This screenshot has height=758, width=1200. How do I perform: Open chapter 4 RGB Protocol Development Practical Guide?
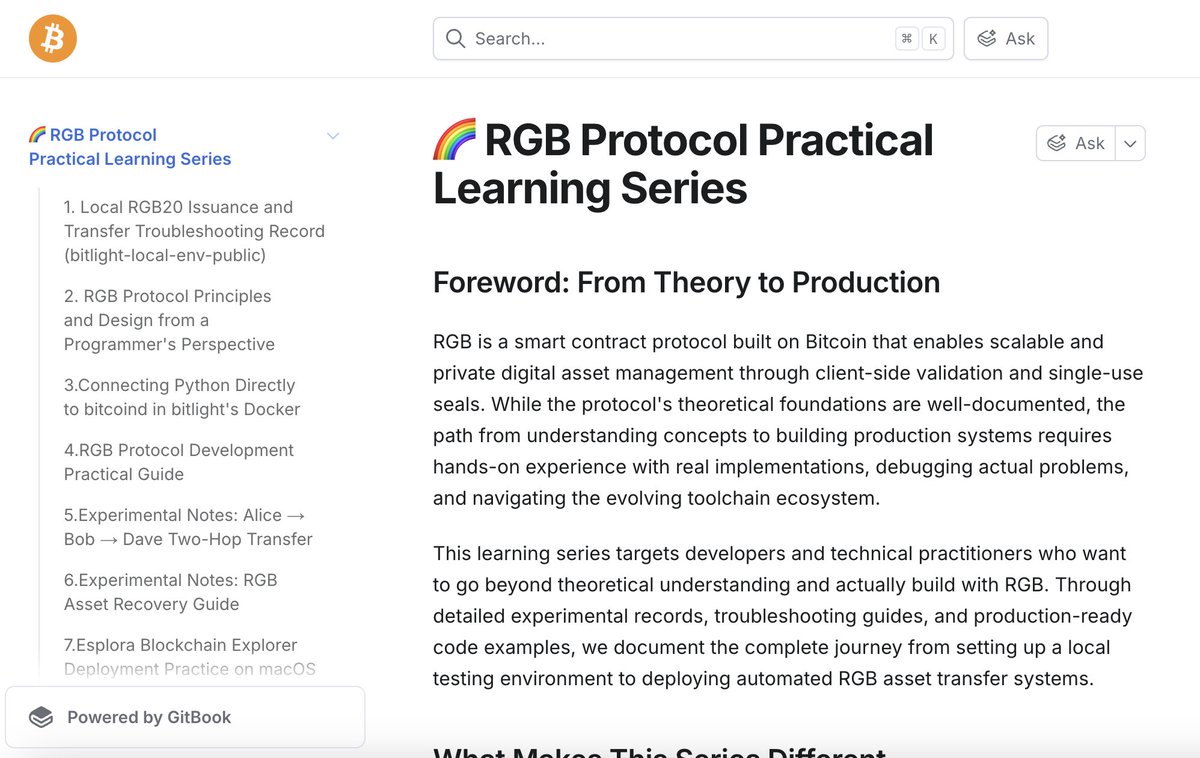tap(179, 462)
